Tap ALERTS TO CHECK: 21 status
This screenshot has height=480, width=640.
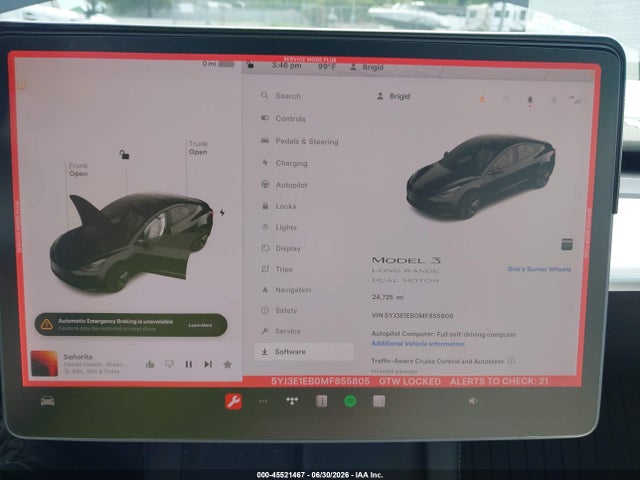499,381
